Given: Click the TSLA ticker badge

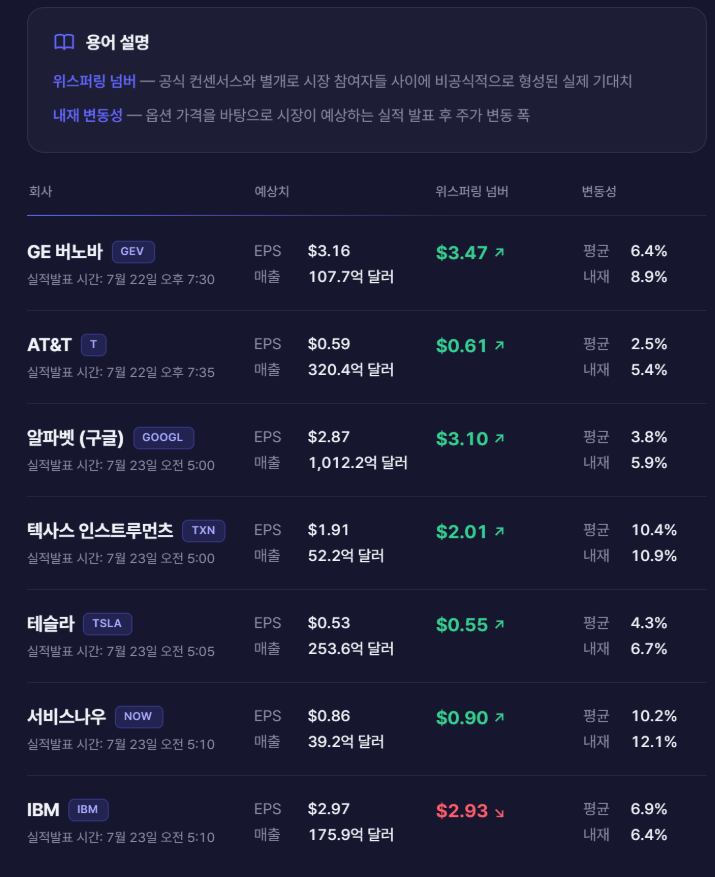Looking at the screenshot, I should [x=107, y=623].
